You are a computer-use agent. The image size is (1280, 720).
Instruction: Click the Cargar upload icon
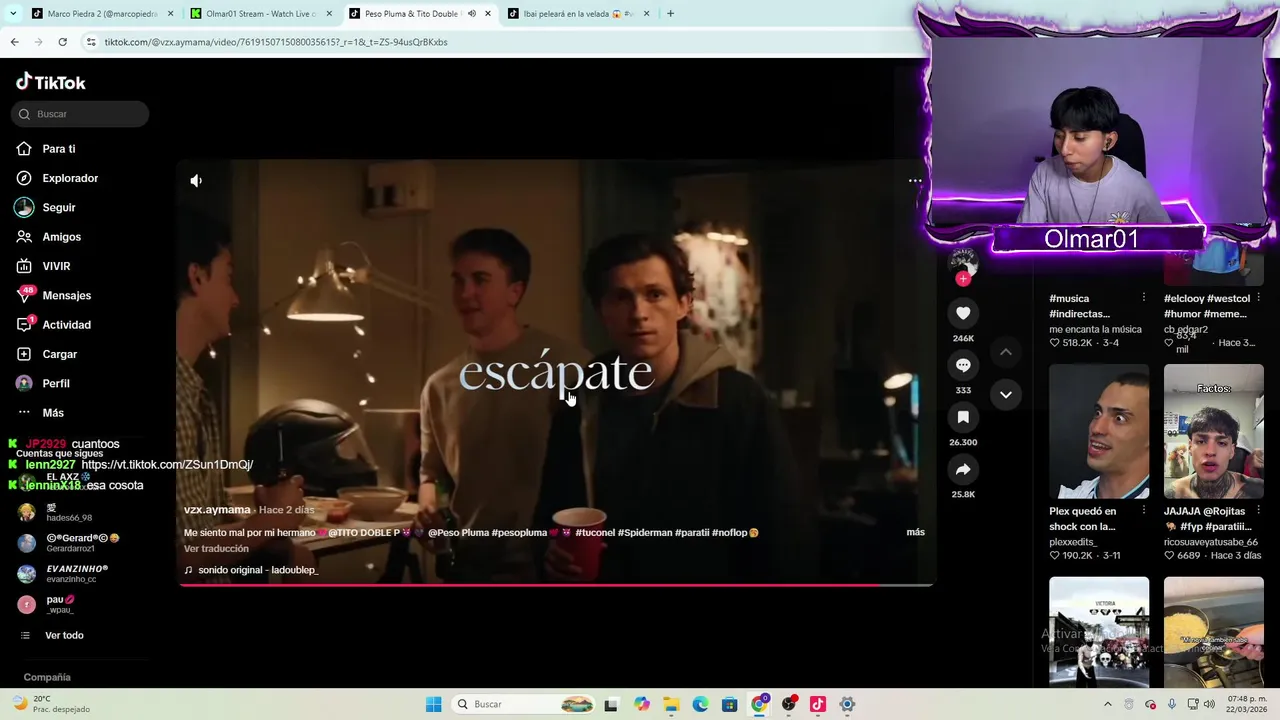pos(24,354)
